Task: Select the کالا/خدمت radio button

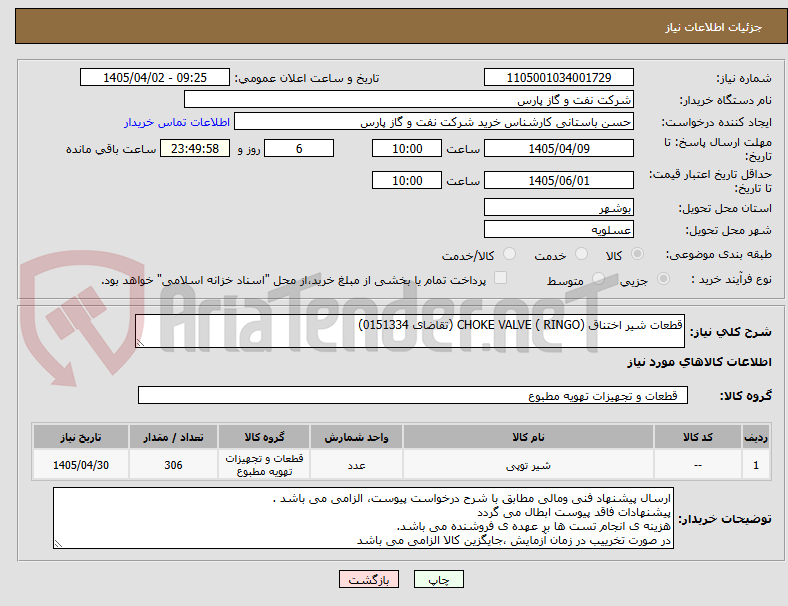Action: point(510,254)
